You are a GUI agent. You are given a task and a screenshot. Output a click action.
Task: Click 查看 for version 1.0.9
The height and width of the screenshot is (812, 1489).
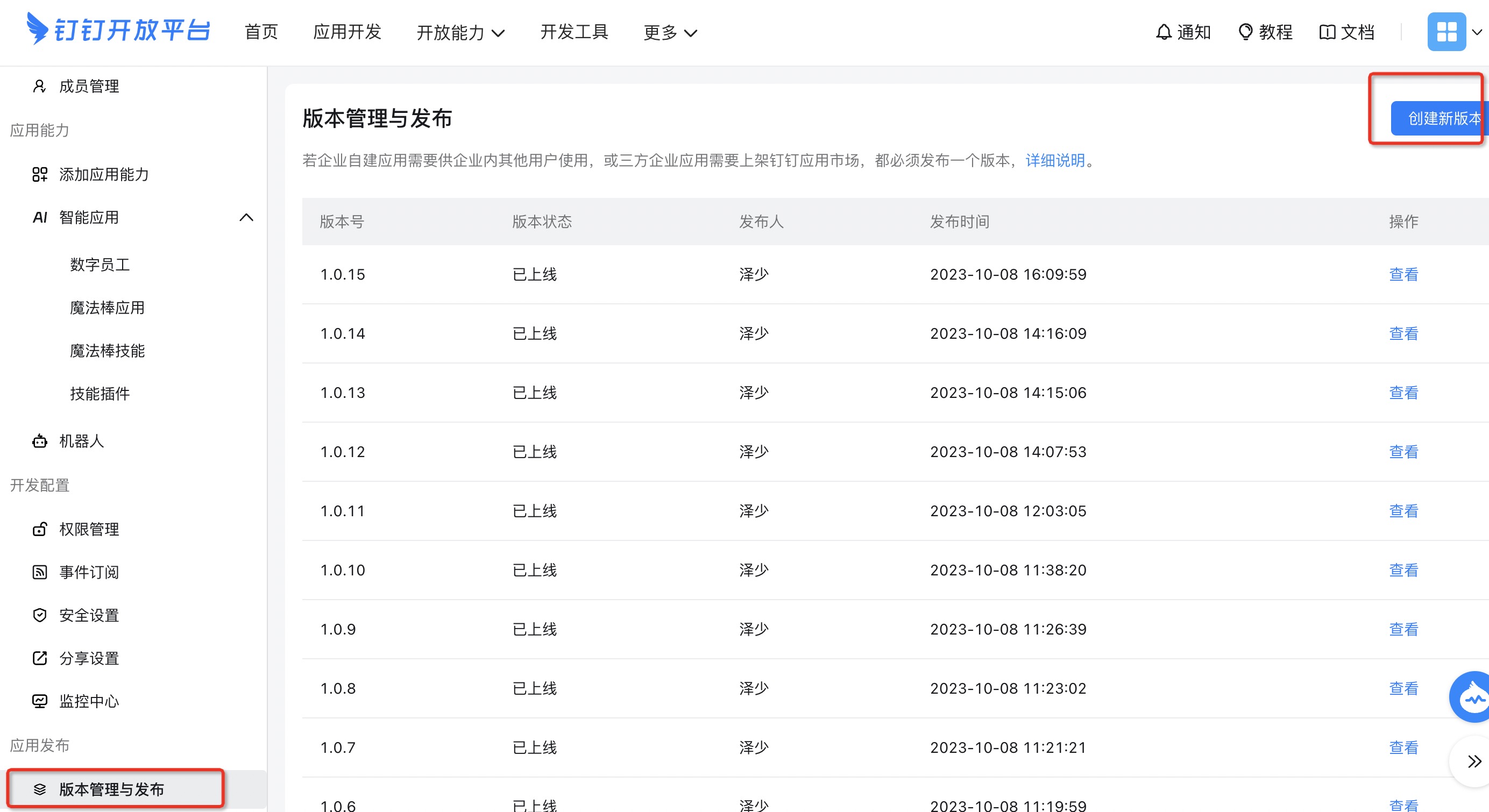click(x=1403, y=629)
